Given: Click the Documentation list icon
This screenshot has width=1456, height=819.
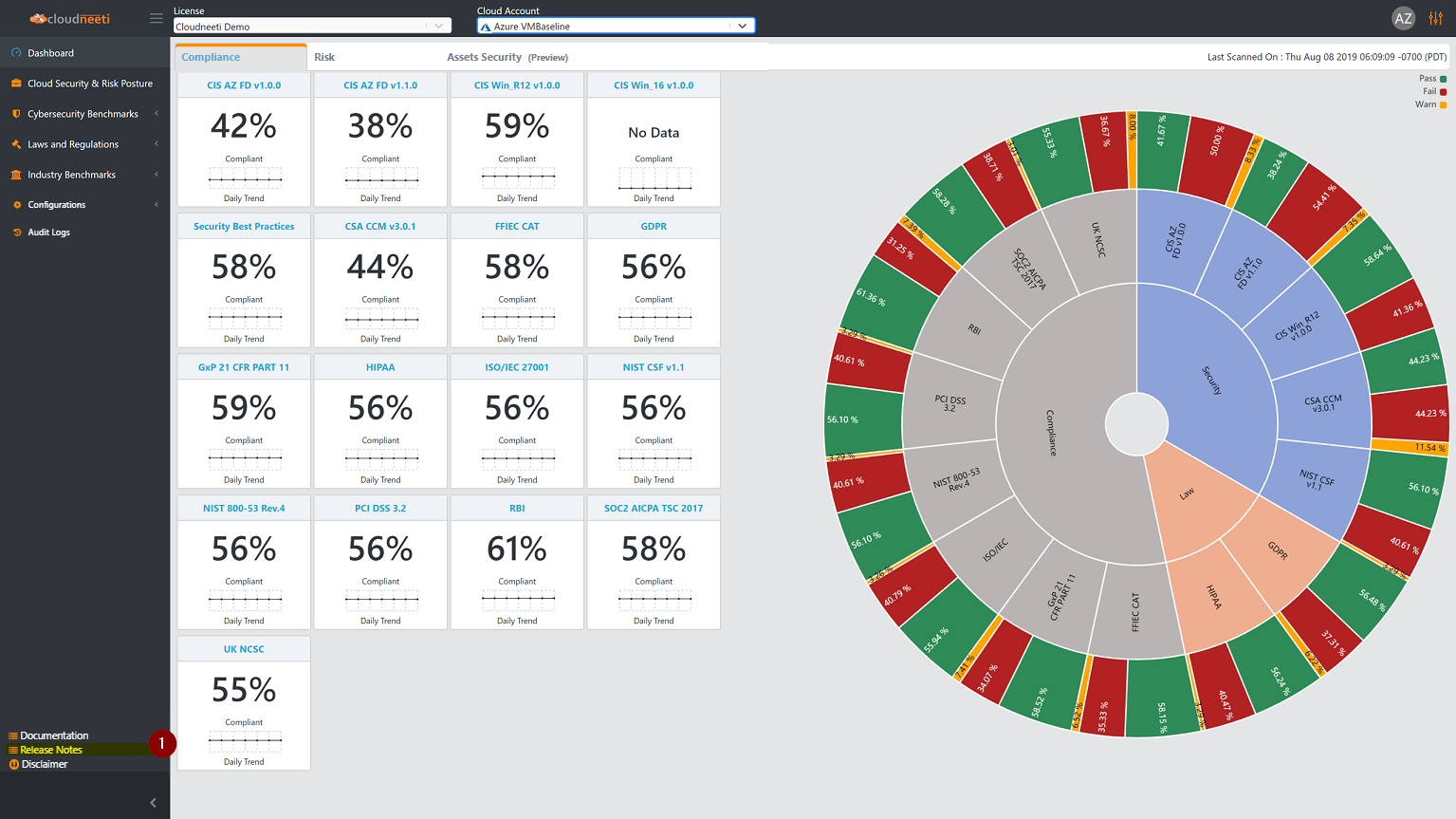Looking at the screenshot, I should pyautogui.click(x=13, y=735).
